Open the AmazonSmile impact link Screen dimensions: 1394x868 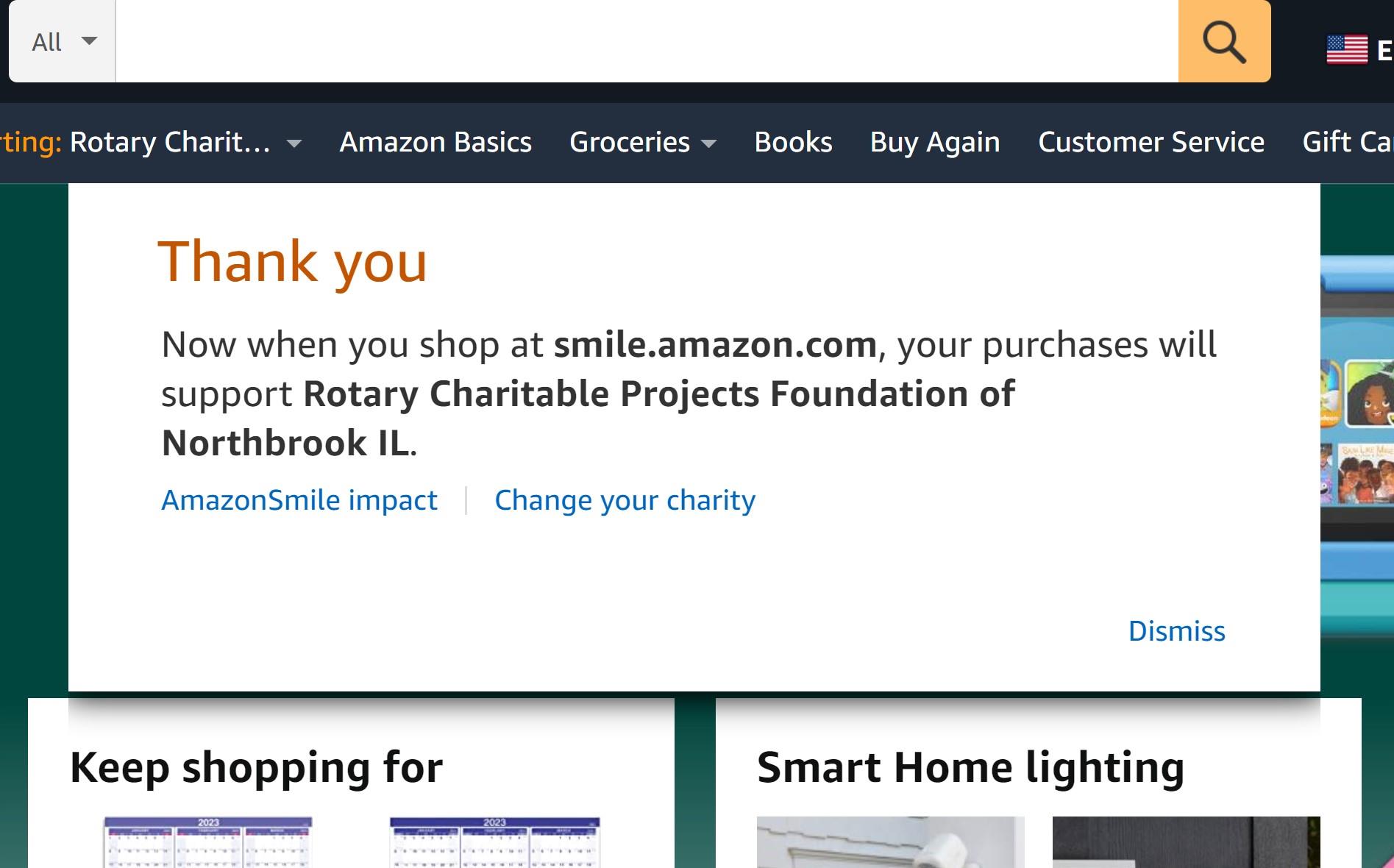click(x=299, y=500)
